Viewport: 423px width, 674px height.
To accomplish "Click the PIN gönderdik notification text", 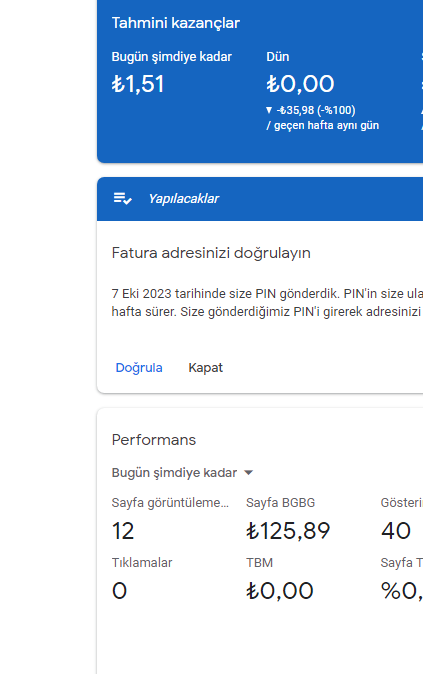I will (x=267, y=303).
